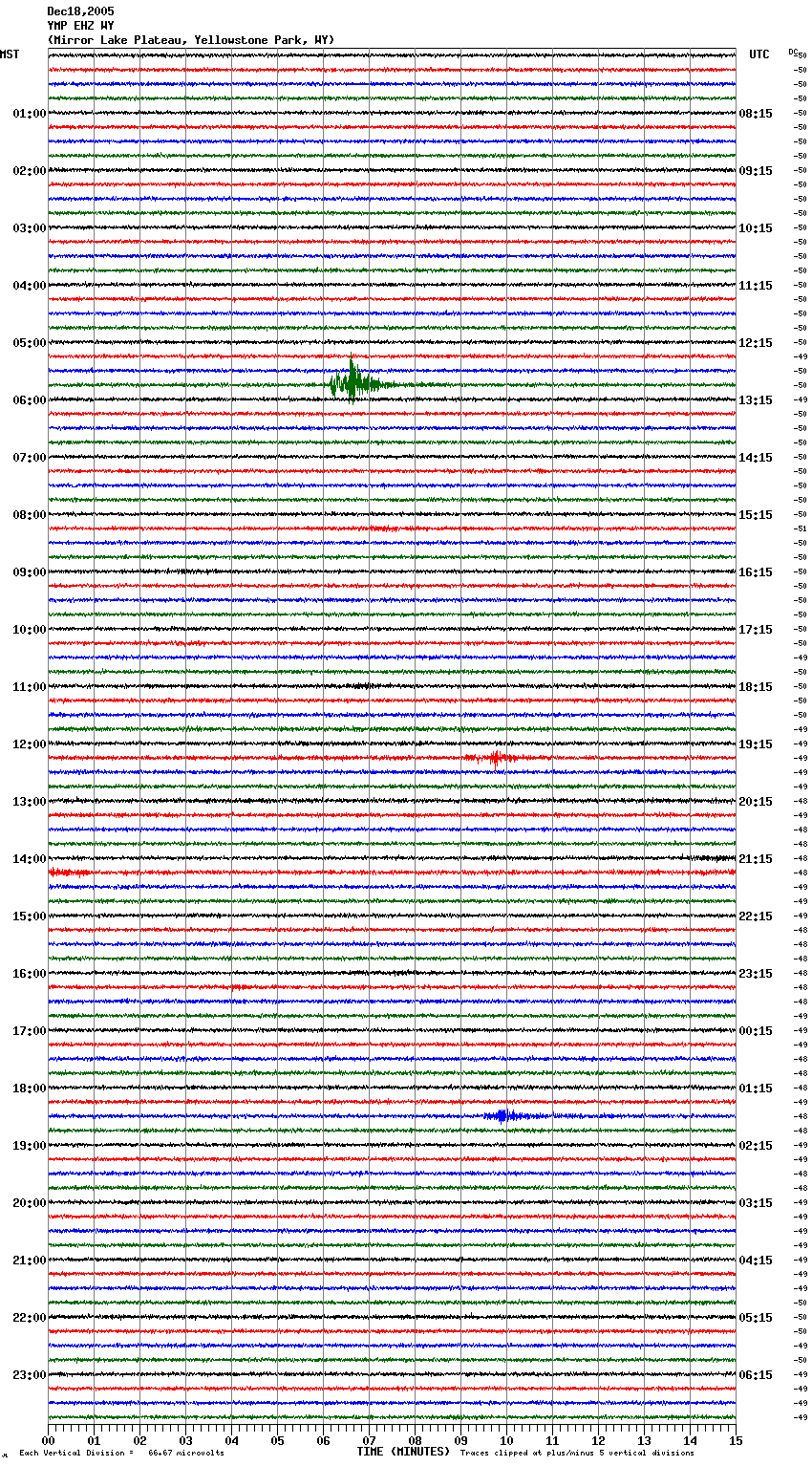Click the 05 minute axis tick label
Viewport: 812px width, 1466px height.
(x=277, y=1440)
